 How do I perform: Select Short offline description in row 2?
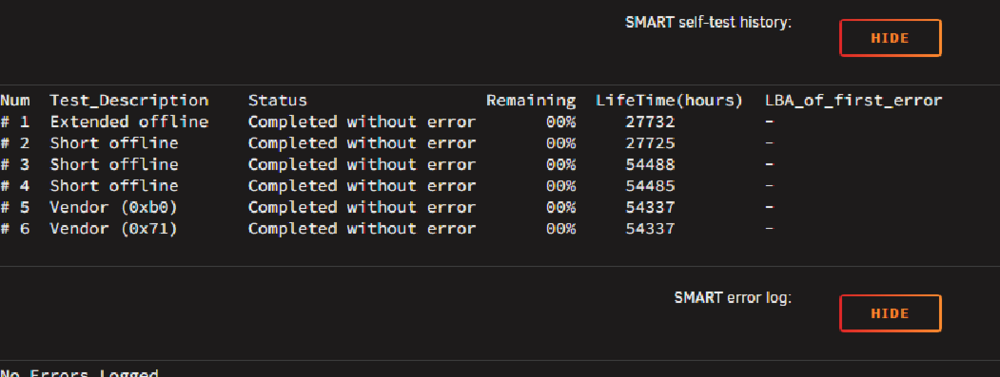pyautogui.click(x=114, y=143)
